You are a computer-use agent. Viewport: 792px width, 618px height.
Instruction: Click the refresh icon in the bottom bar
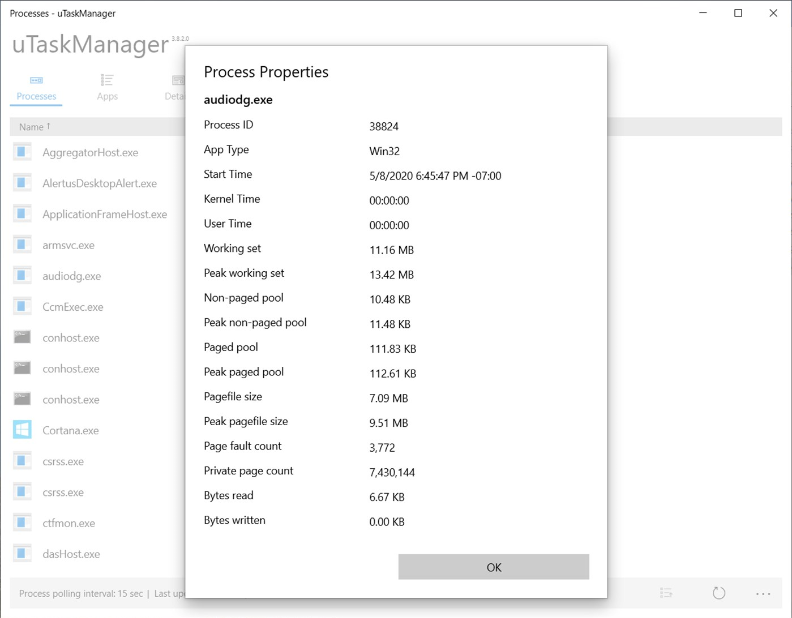pyautogui.click(x=718, y=593)
